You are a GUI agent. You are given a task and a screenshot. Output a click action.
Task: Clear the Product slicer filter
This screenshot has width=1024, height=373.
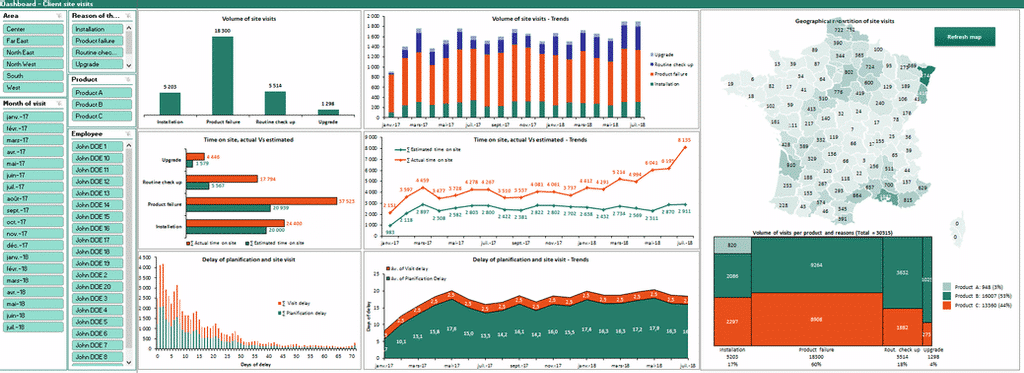129,80
